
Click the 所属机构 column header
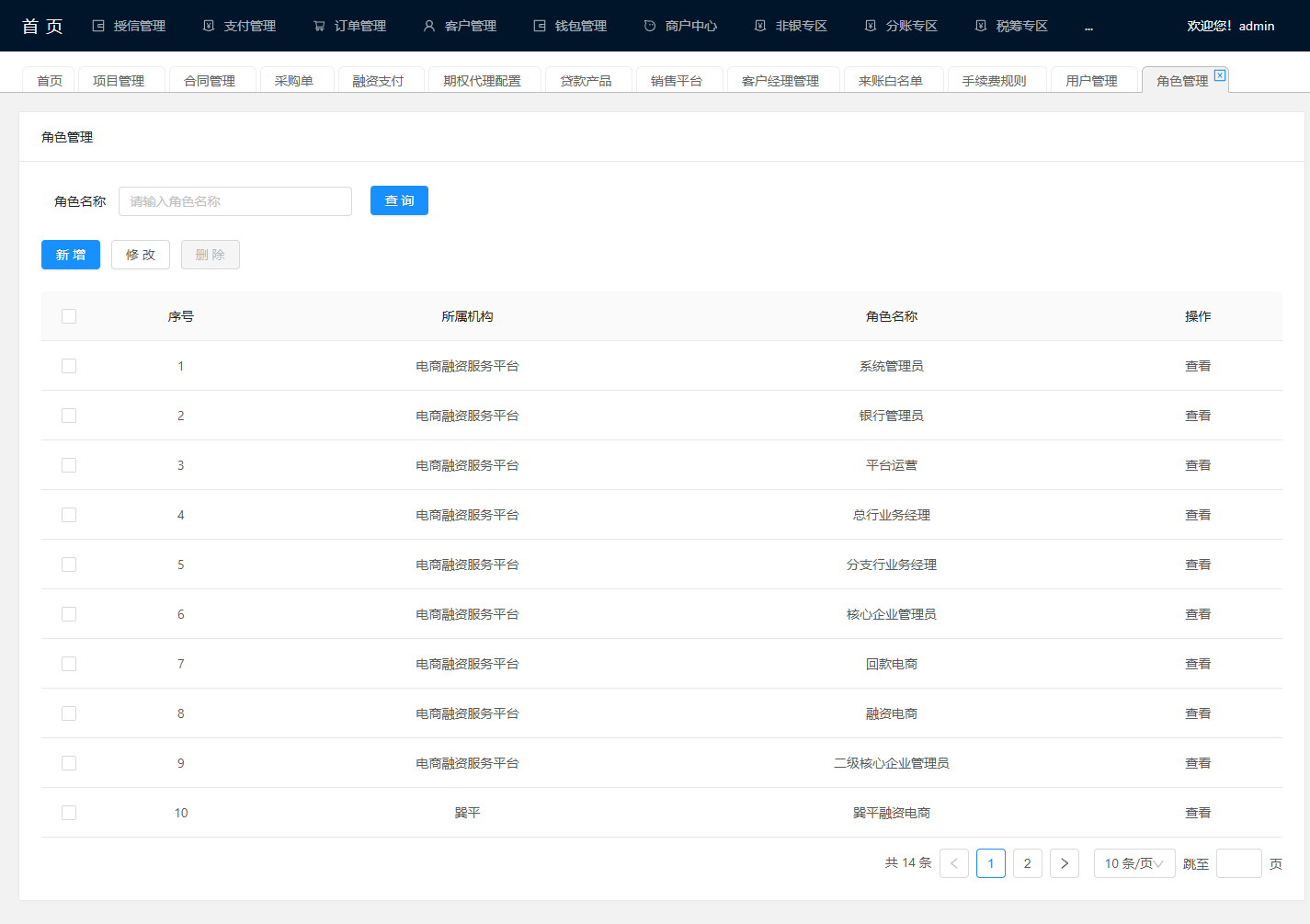coord(467,316)
